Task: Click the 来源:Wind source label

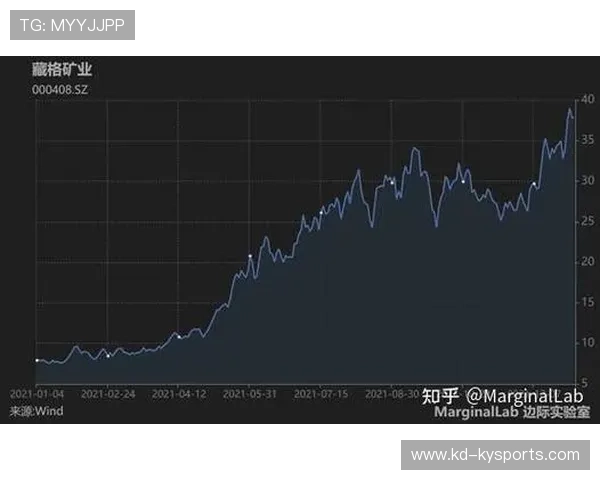Action: coord(36,411)
